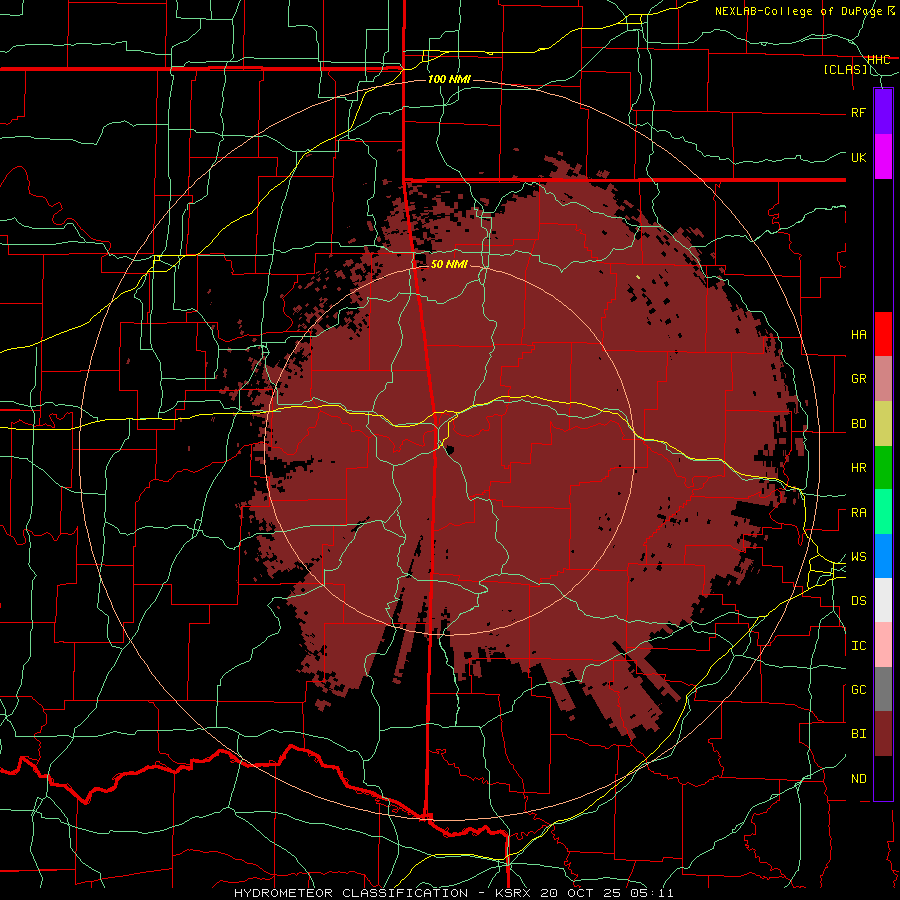Click the KSRX station identifier
Viewport: 900px width, 900px height.
coord(515,893)
